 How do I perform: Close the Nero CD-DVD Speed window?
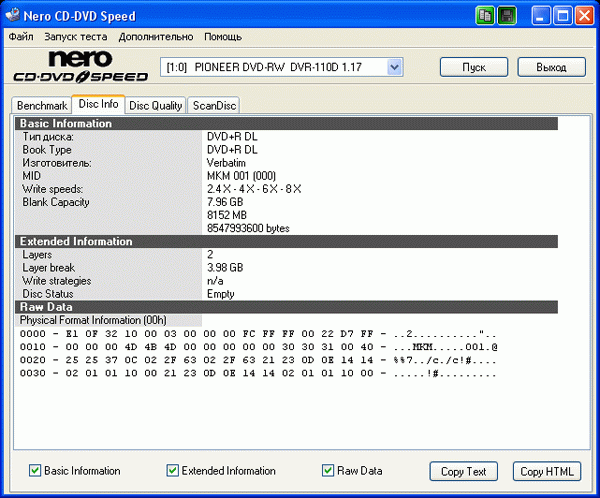tap(585, 16)
